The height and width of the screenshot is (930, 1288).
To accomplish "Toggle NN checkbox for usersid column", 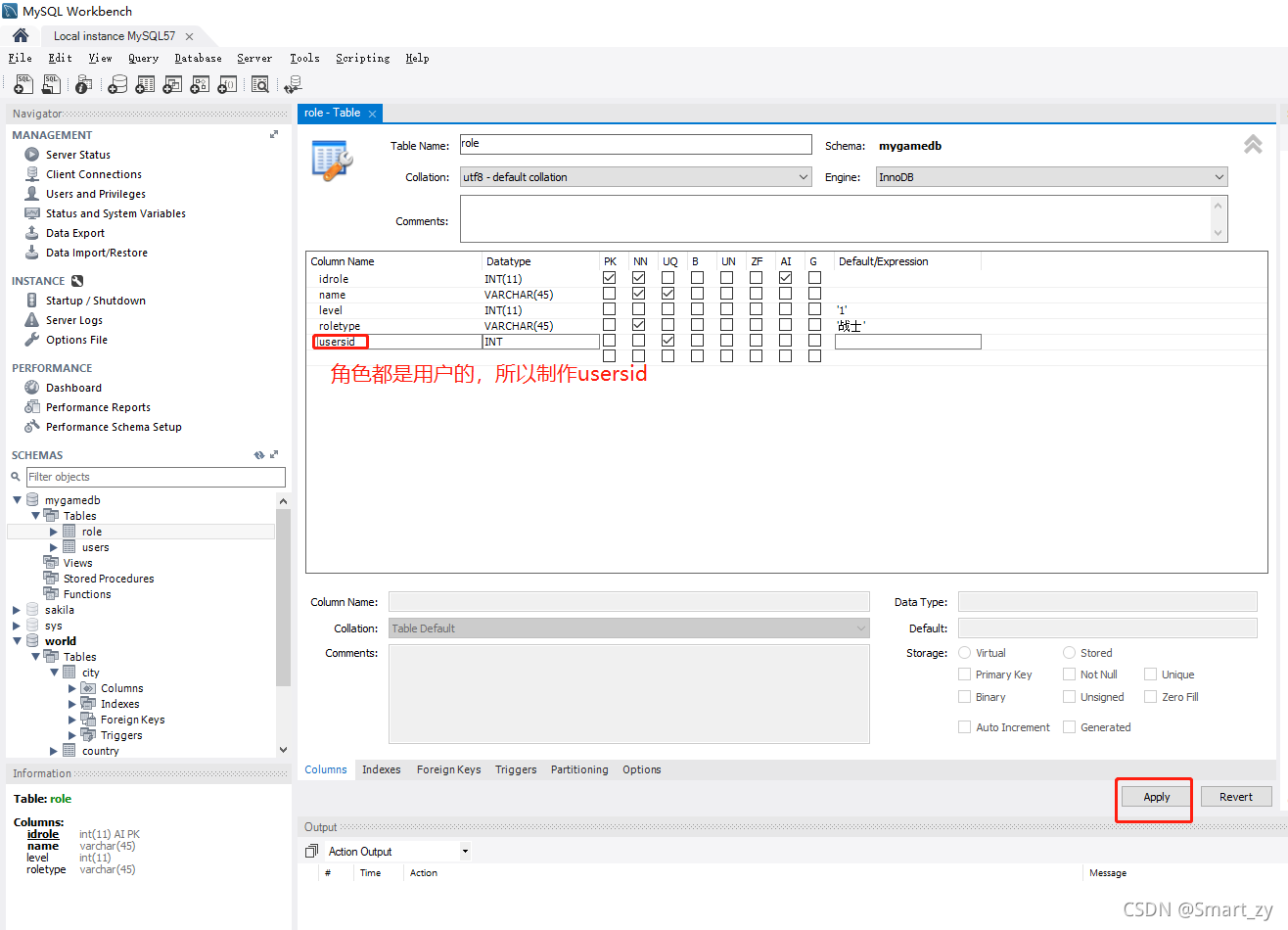I will point(638,341).
